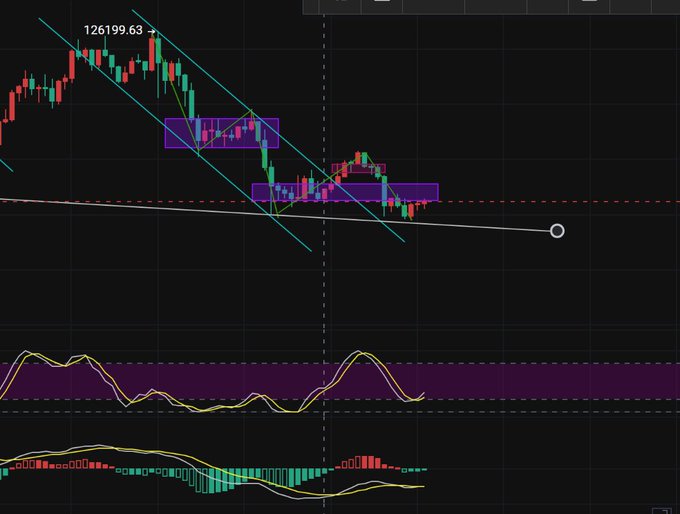Viewport: 680px width, 514px height.
Task: Select the small pink rectangle near the swing high
Action: pos(359,168)
